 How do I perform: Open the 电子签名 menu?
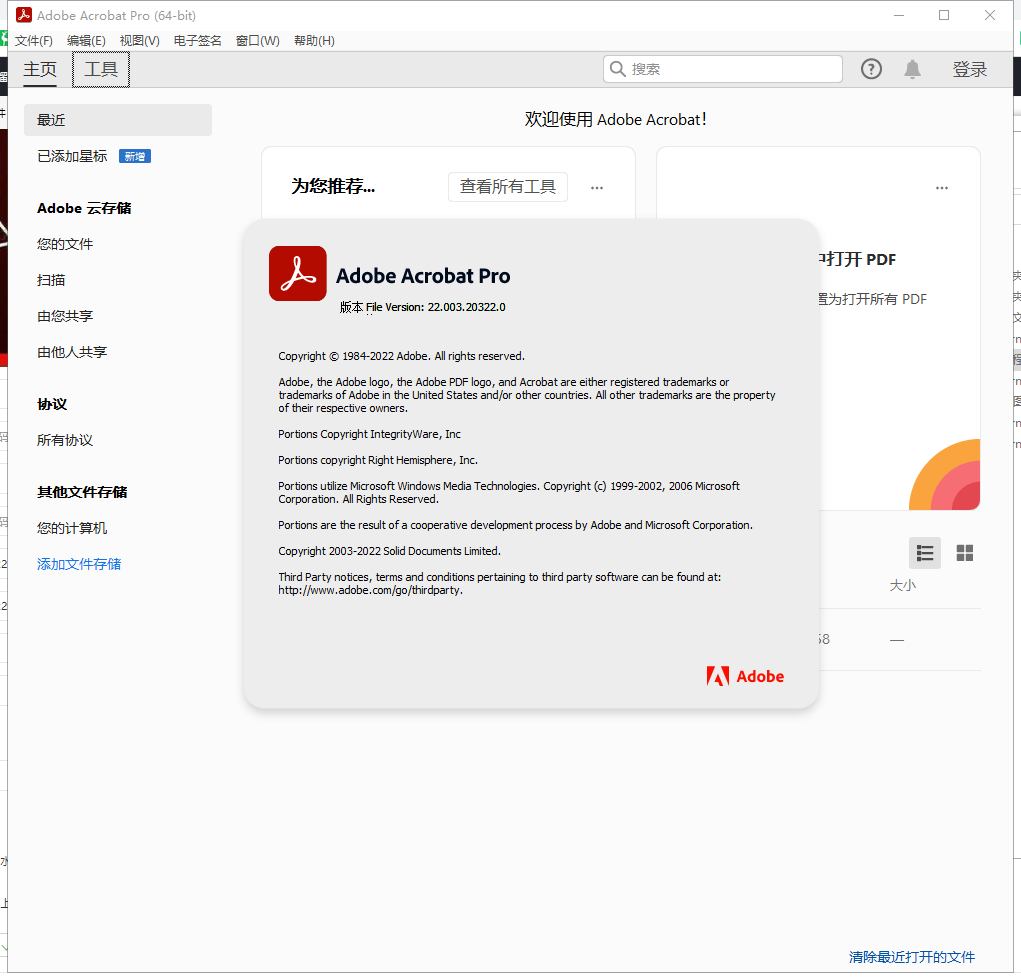click(198, 41)
